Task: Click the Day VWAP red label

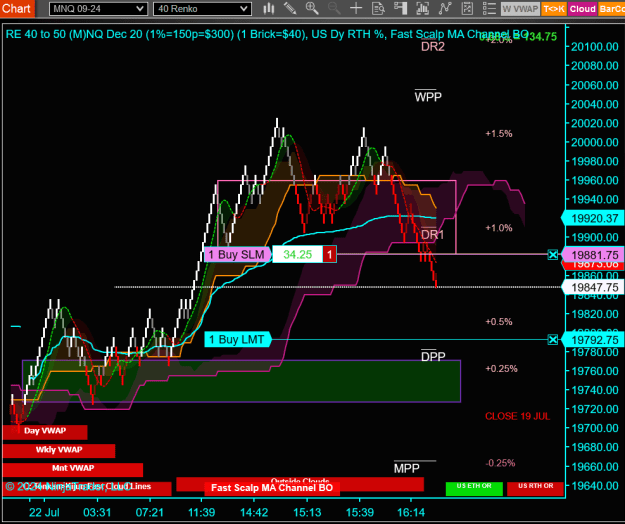Action: tap(45, 432)
